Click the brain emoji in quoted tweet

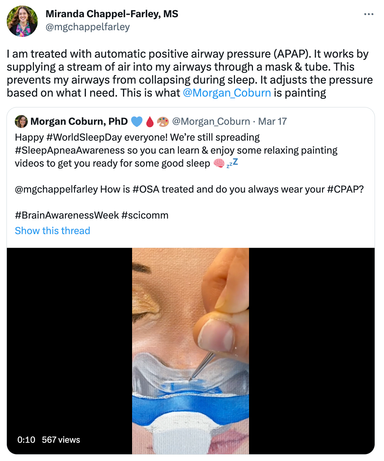tap(219, 163)
